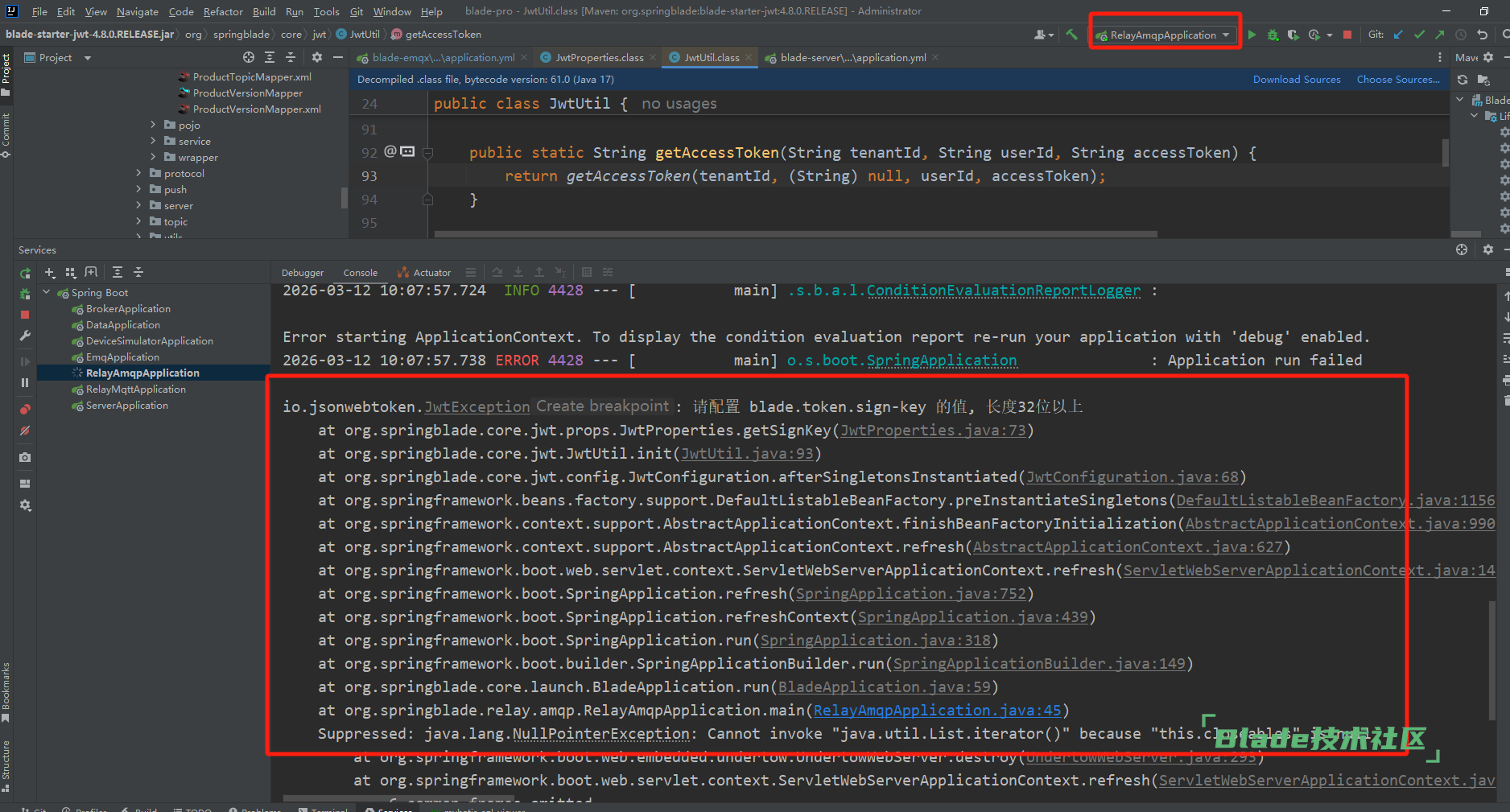Open the Refactor menu

tap(223, 11)
